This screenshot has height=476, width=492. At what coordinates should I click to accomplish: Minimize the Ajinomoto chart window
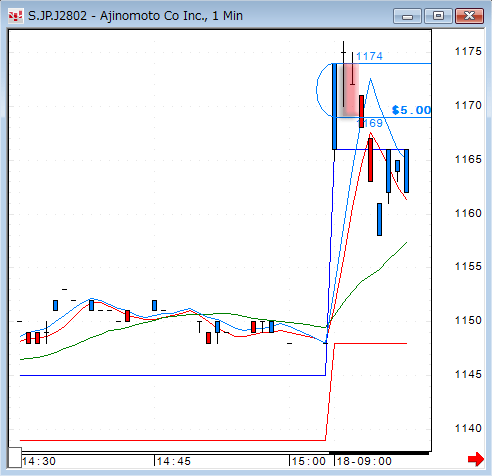(408, 16)
